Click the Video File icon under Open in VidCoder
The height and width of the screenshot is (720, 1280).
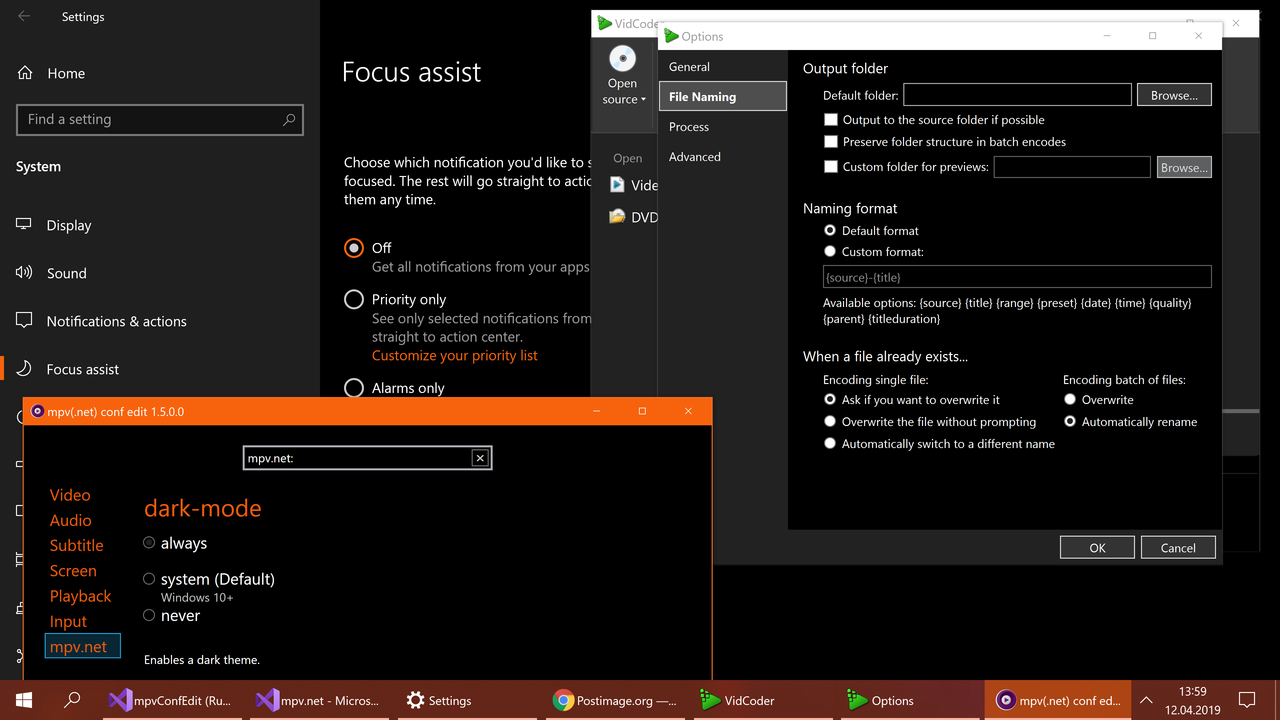(619, 184)
